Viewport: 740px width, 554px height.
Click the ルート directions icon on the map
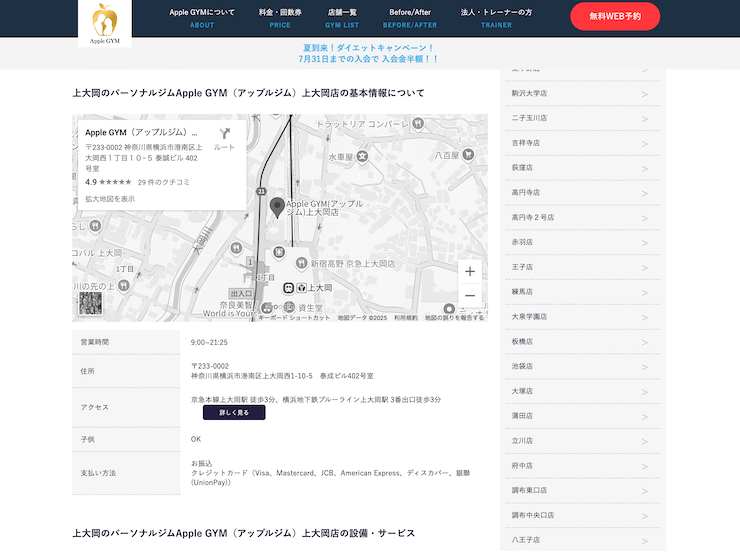[224, 139]
